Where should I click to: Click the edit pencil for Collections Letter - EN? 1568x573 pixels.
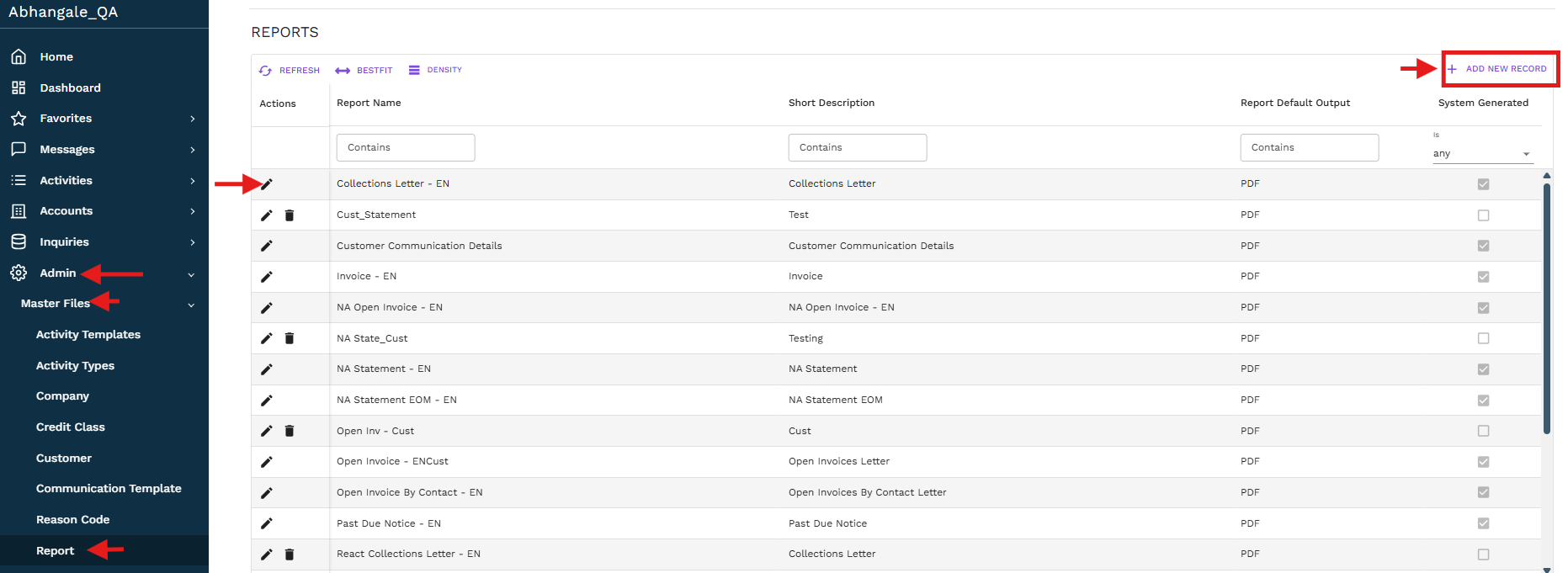(267, 184)
